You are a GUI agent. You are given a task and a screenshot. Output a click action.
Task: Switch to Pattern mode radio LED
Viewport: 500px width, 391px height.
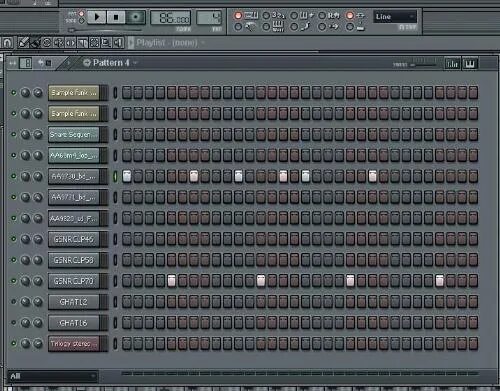tap(81, 14)
